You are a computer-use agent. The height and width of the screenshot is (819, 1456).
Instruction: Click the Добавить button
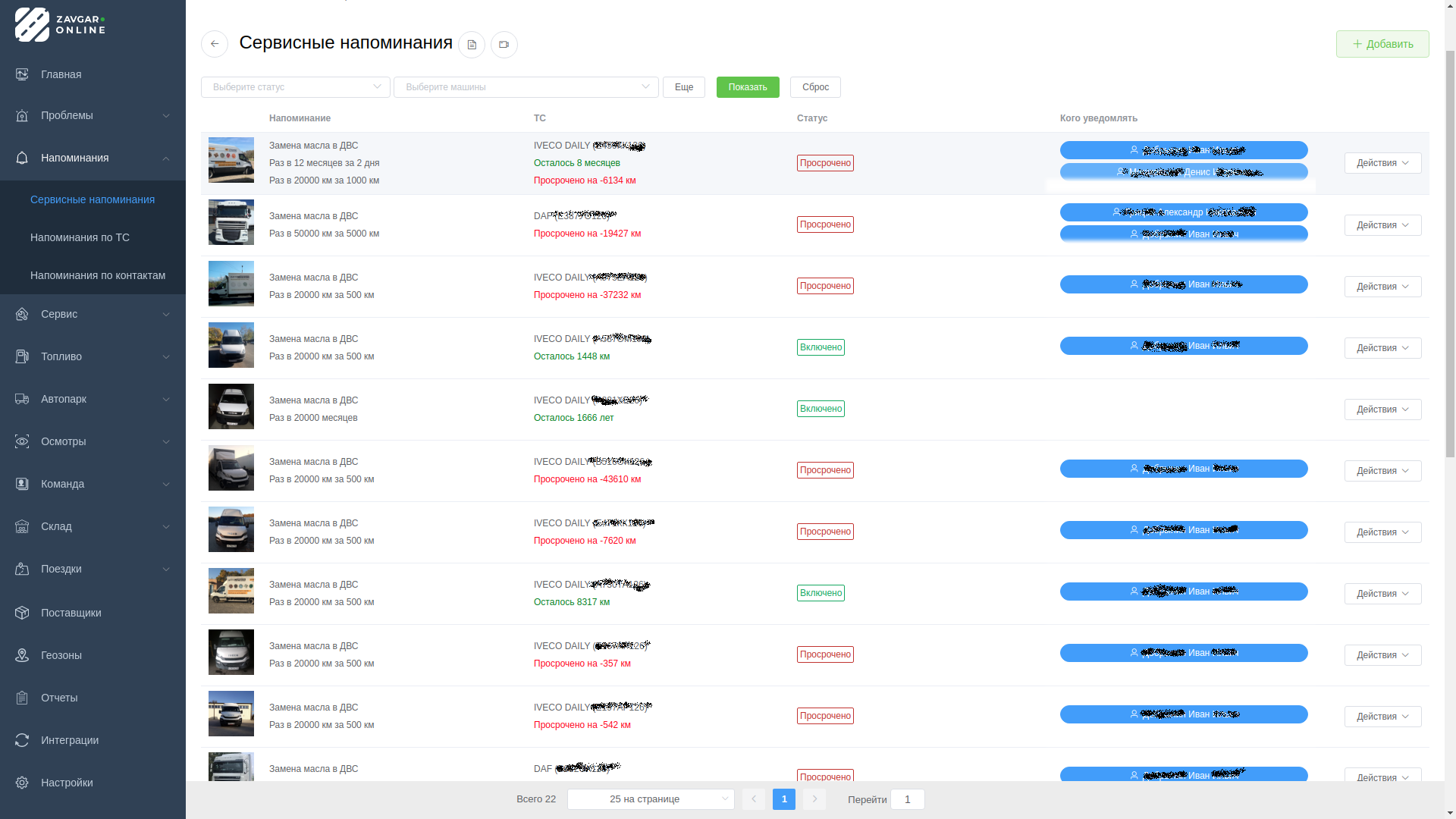1382,44
